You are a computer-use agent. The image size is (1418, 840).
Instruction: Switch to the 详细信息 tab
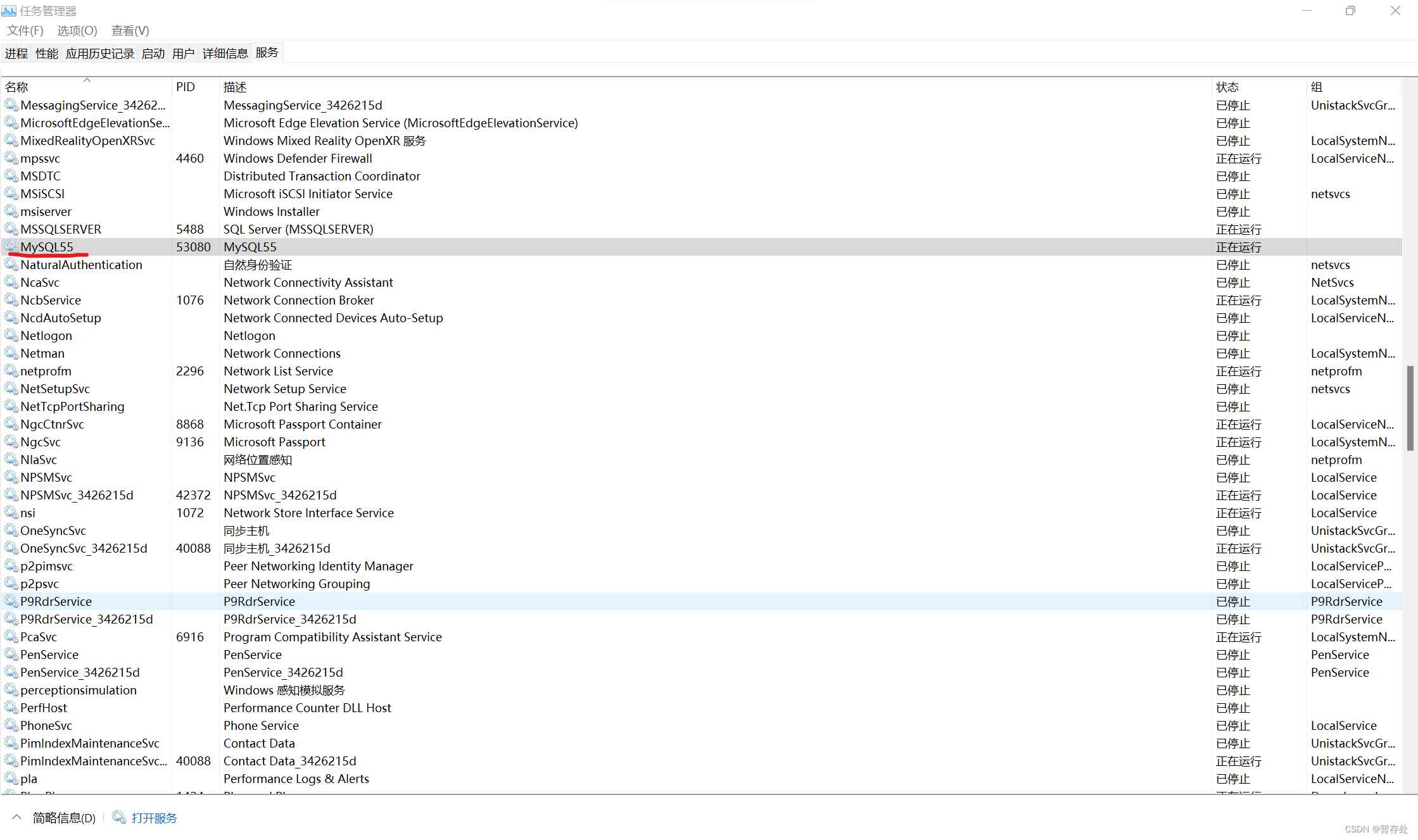(225, 53)
